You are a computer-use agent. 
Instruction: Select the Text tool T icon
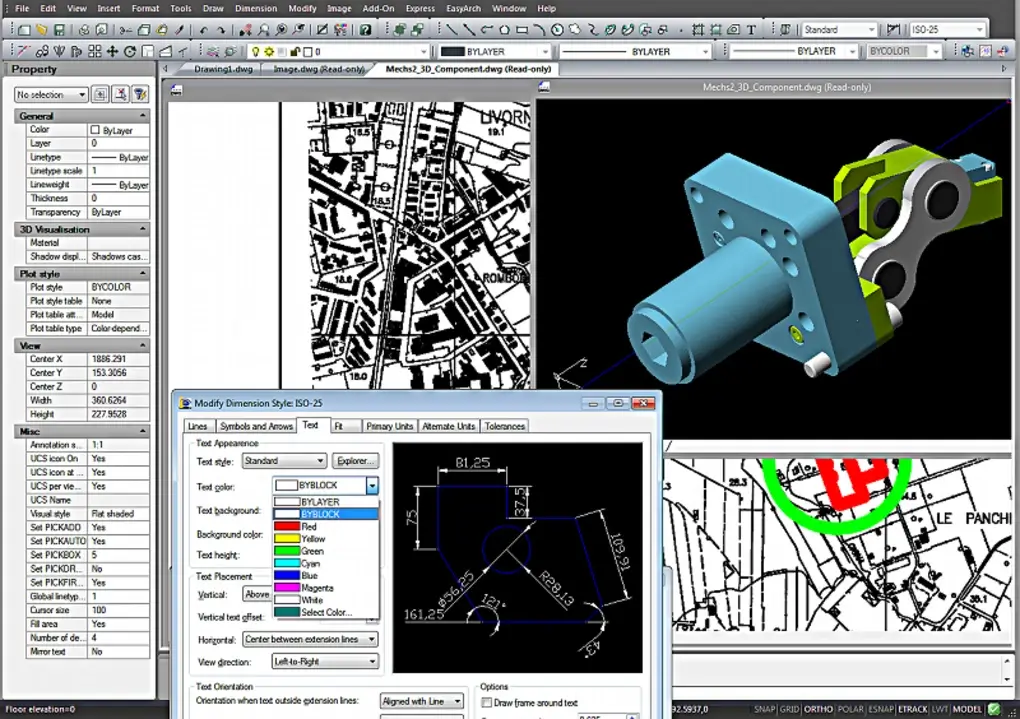point(751,30)
